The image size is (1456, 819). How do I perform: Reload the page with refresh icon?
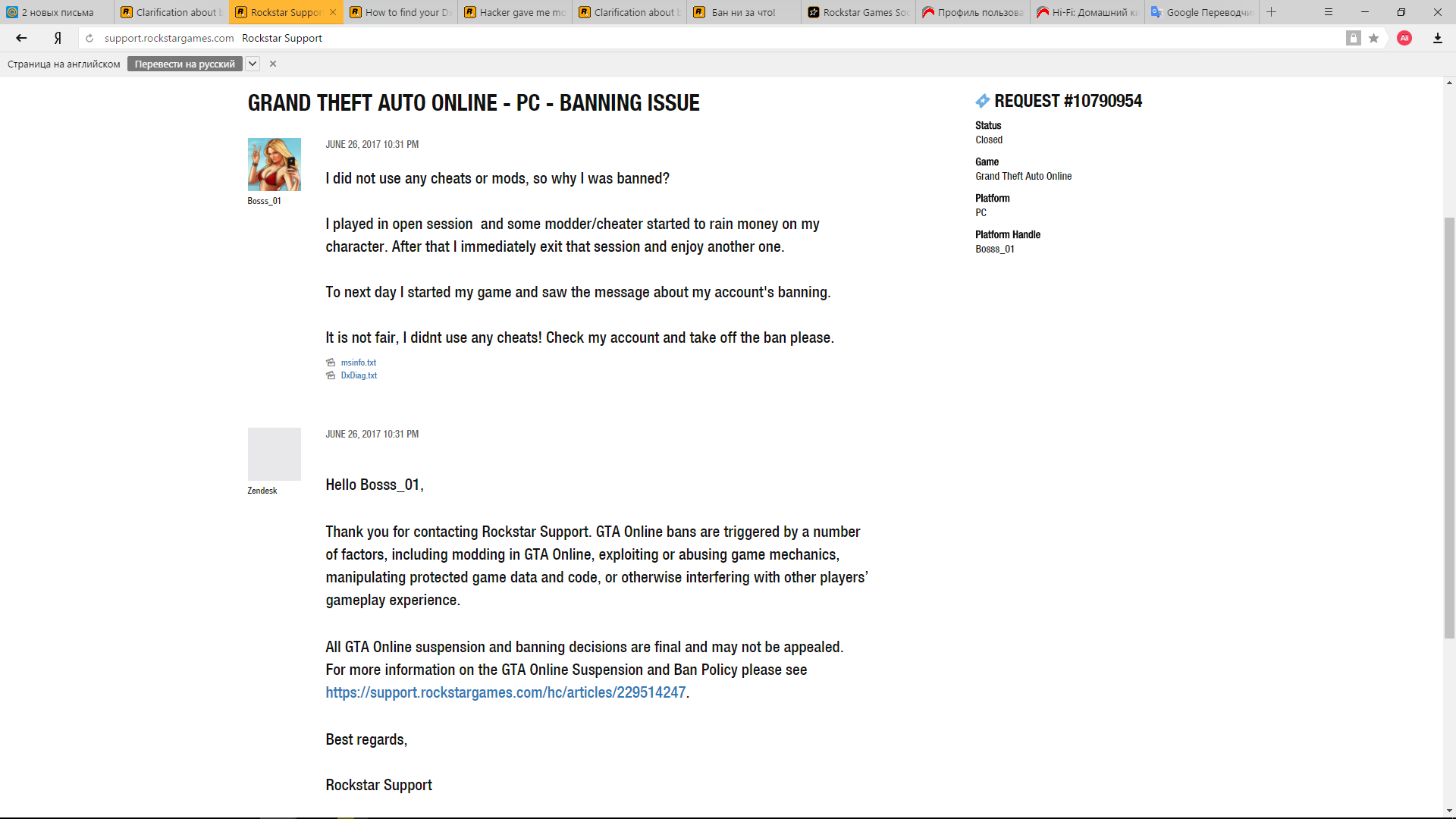pos(89,38)
